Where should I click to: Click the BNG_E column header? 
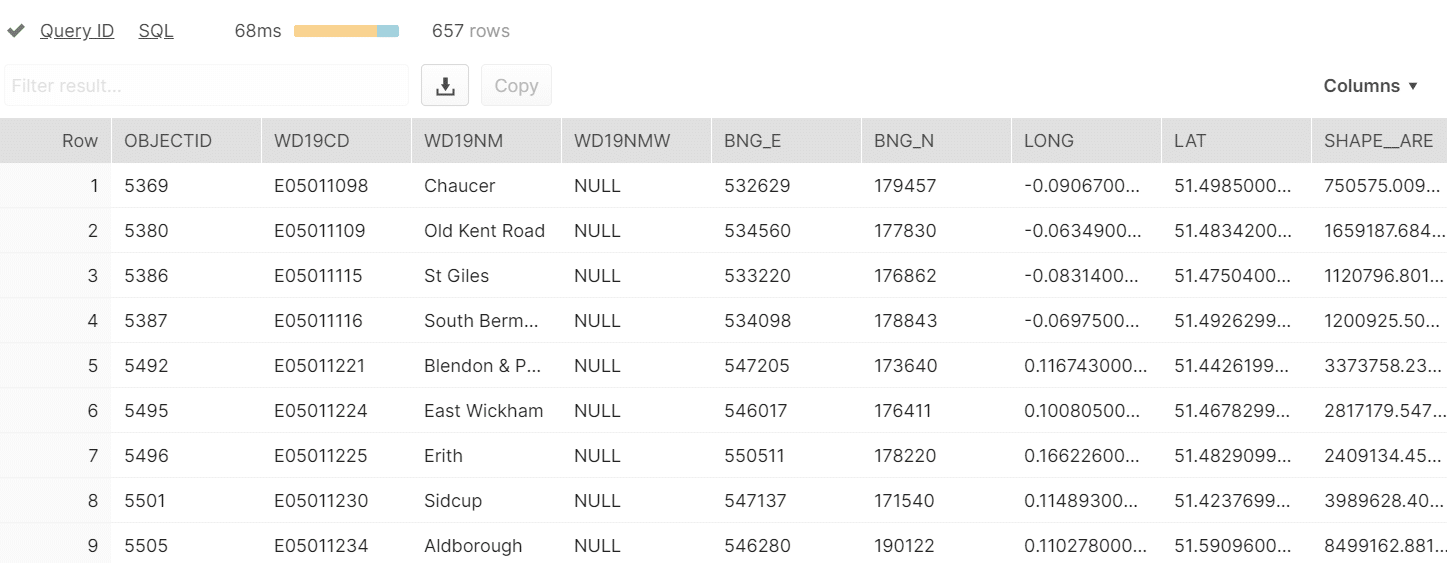(x=786, y=141)
